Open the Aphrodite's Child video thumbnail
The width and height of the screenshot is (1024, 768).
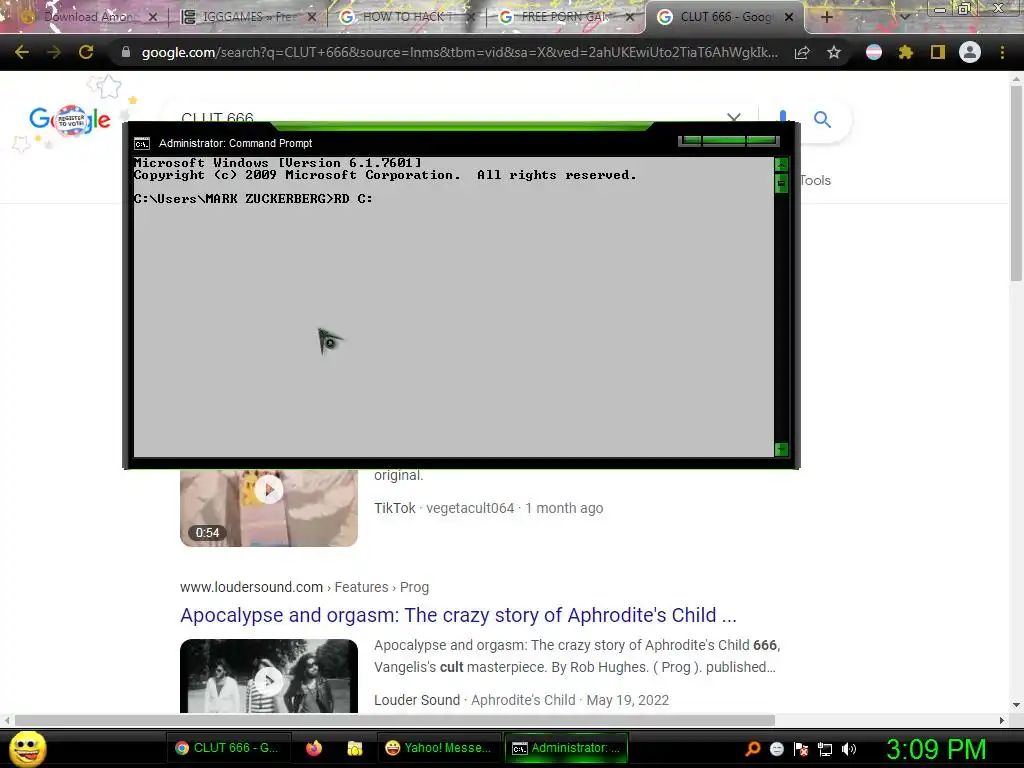(x=269, y=676)
